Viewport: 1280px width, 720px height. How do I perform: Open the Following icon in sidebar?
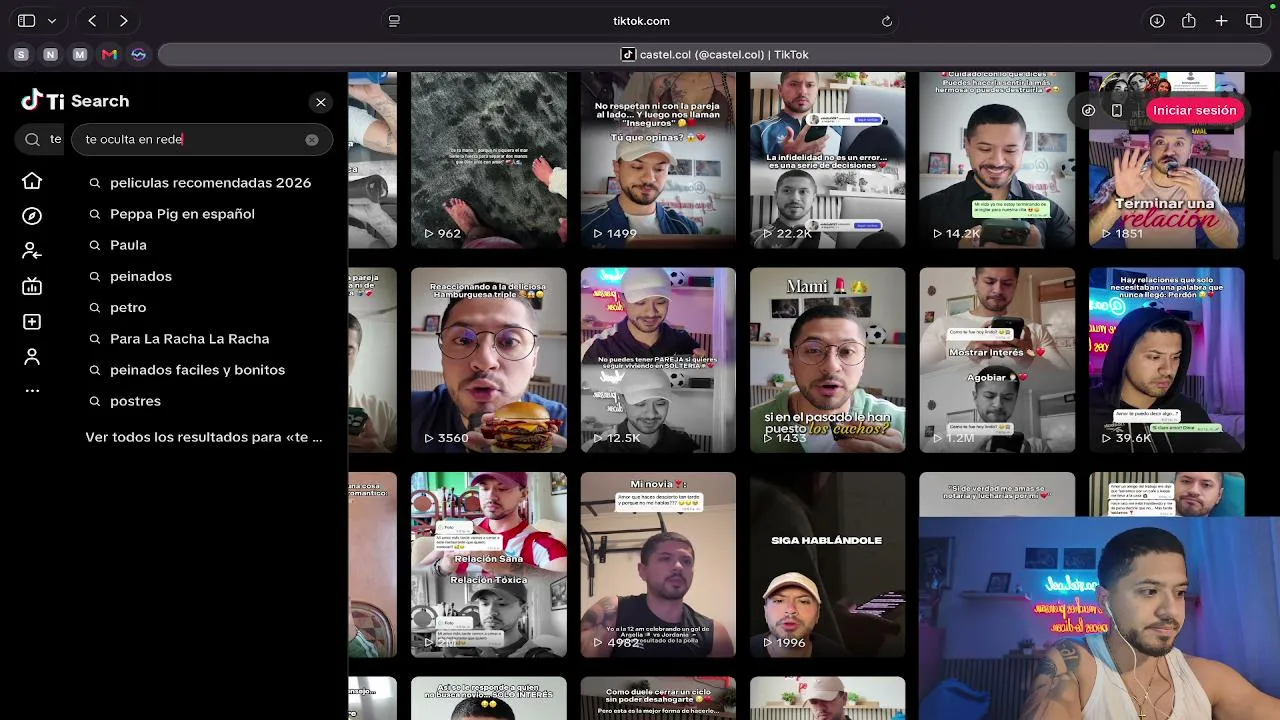tap(32, 251)
